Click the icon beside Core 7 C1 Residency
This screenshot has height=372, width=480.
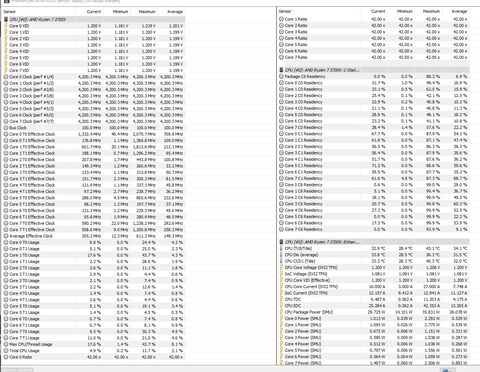pyautogui.click(x=281, y=178)
